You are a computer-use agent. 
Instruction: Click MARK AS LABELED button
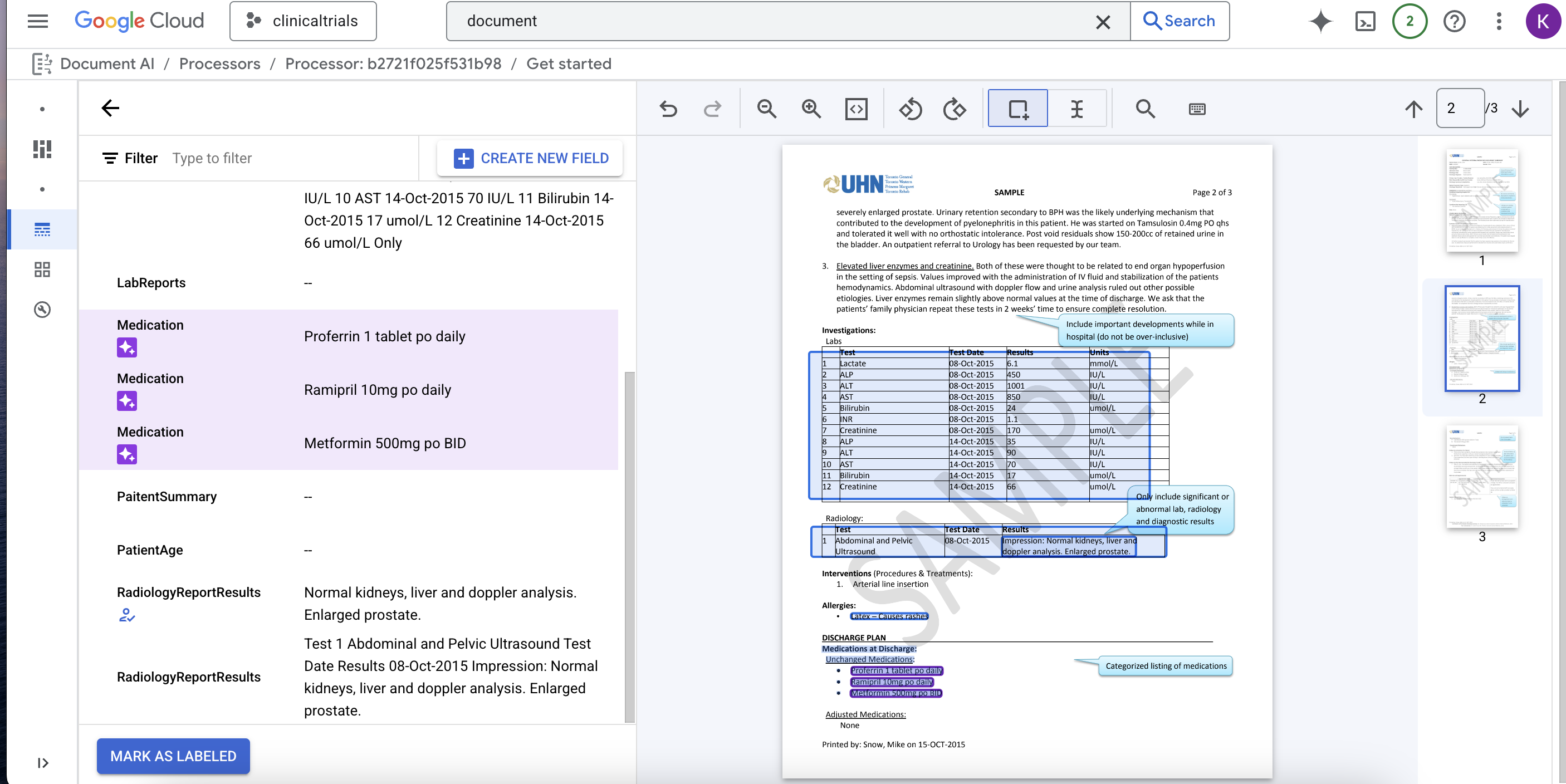coord(173,756)
